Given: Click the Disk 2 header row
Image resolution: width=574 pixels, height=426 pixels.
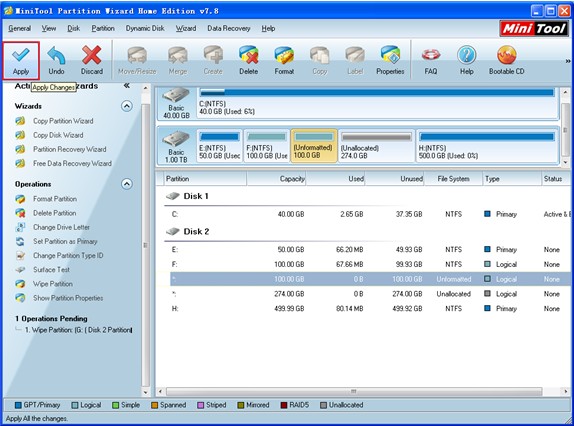Looking at the screenshot, I should pos(366,232).
